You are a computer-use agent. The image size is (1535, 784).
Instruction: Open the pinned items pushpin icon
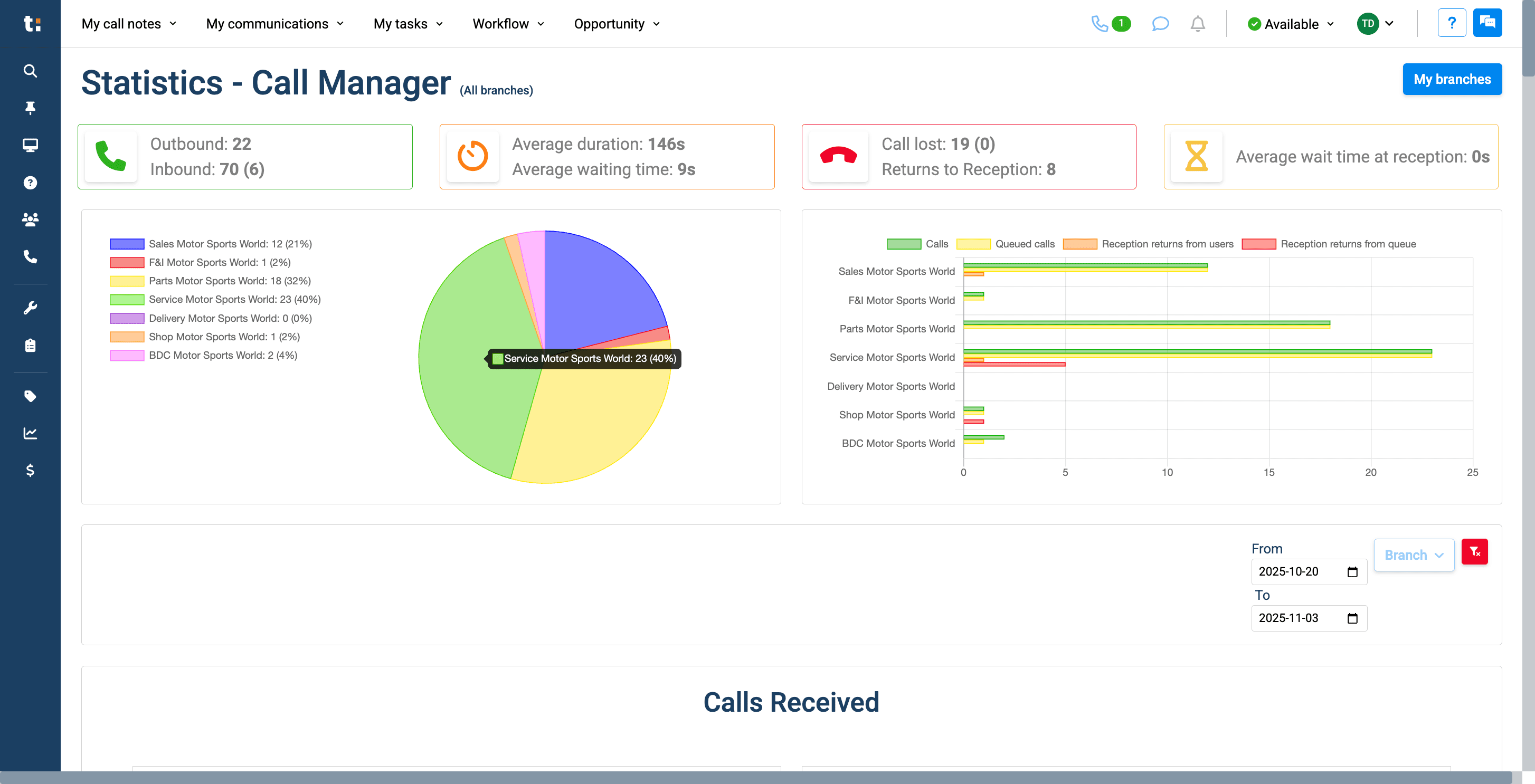click(31, 108)
